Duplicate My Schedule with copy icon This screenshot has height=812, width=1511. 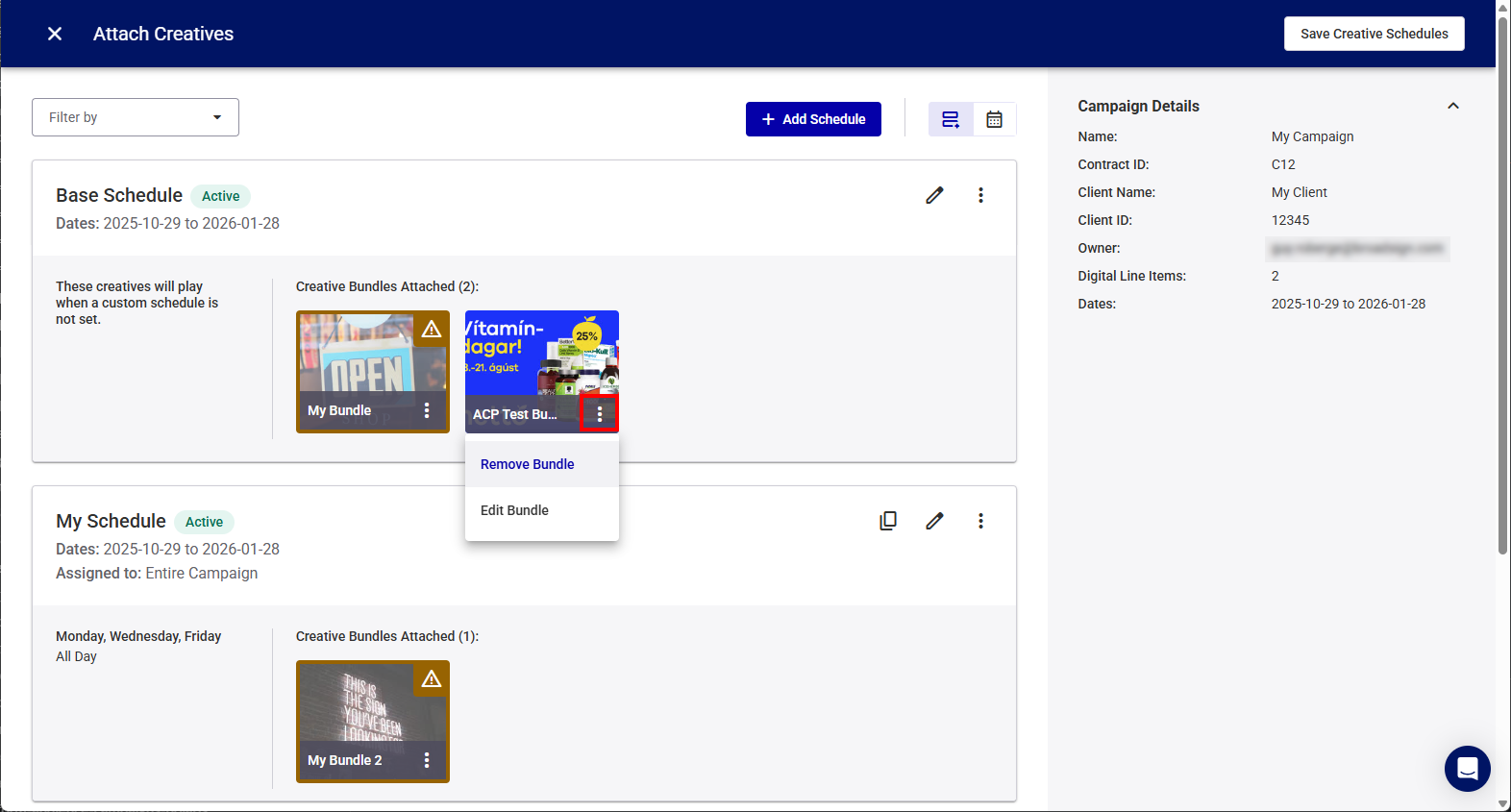888,521
